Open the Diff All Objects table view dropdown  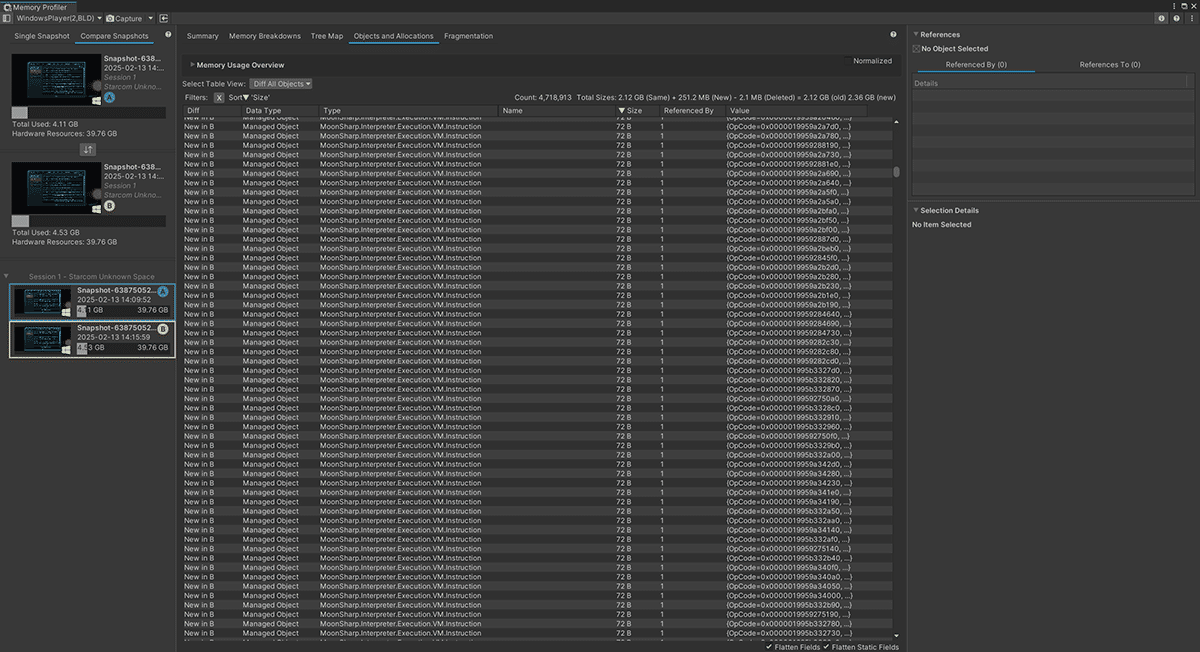click(281, 84)
